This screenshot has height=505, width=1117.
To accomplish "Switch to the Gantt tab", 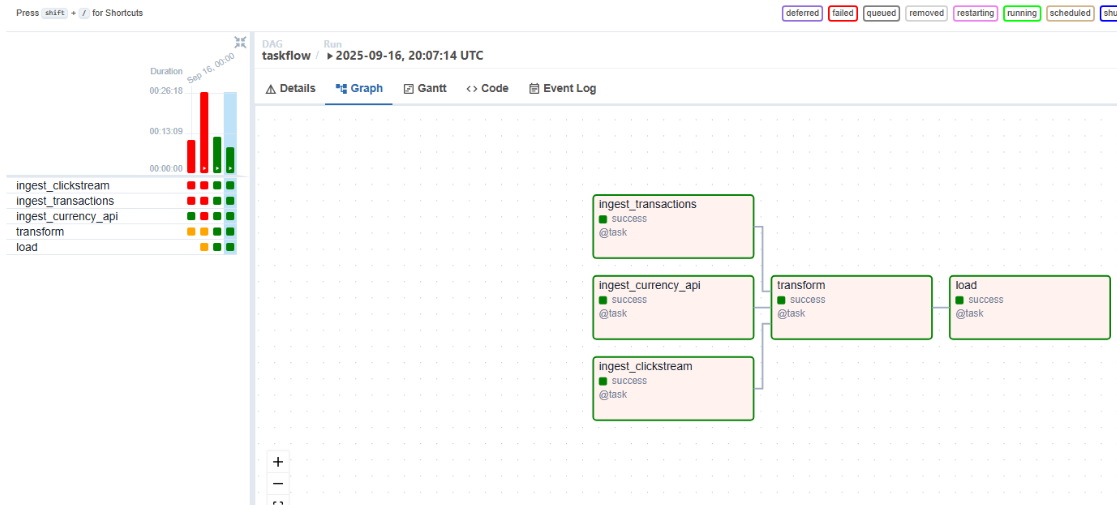I will pyautogui.click(x=425, y=88).
